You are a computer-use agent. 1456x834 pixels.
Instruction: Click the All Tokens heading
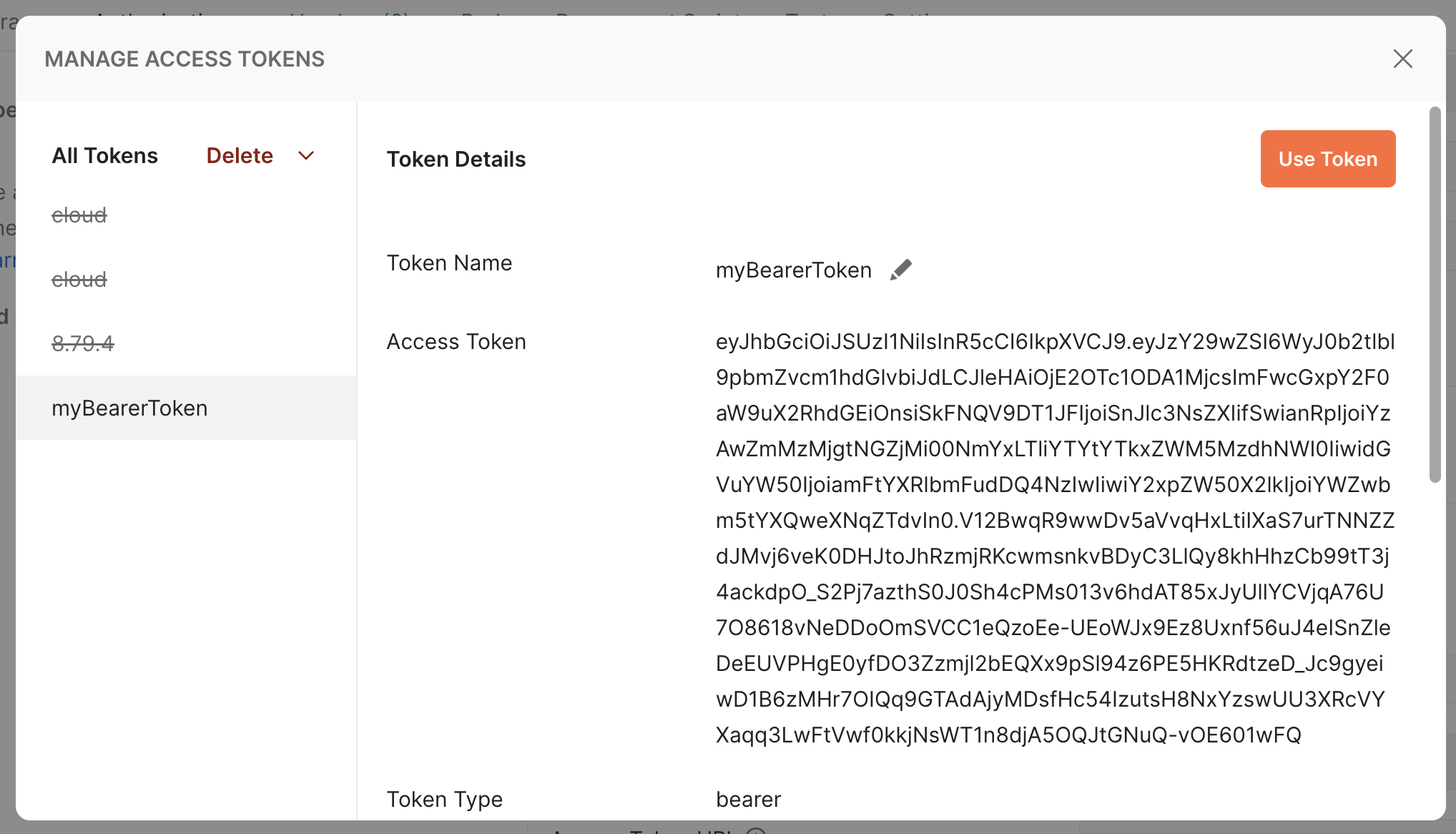(x=104, y=156)
